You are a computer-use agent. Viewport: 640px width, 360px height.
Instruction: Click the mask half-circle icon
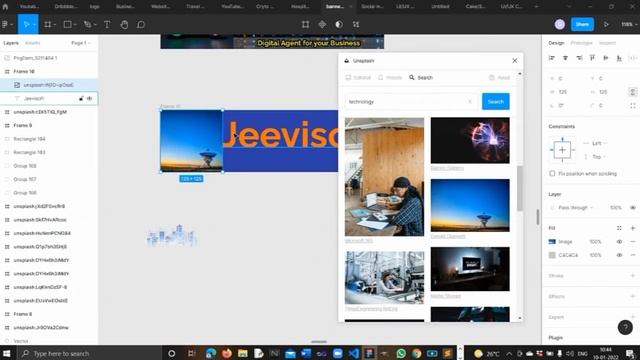point(339,24)
